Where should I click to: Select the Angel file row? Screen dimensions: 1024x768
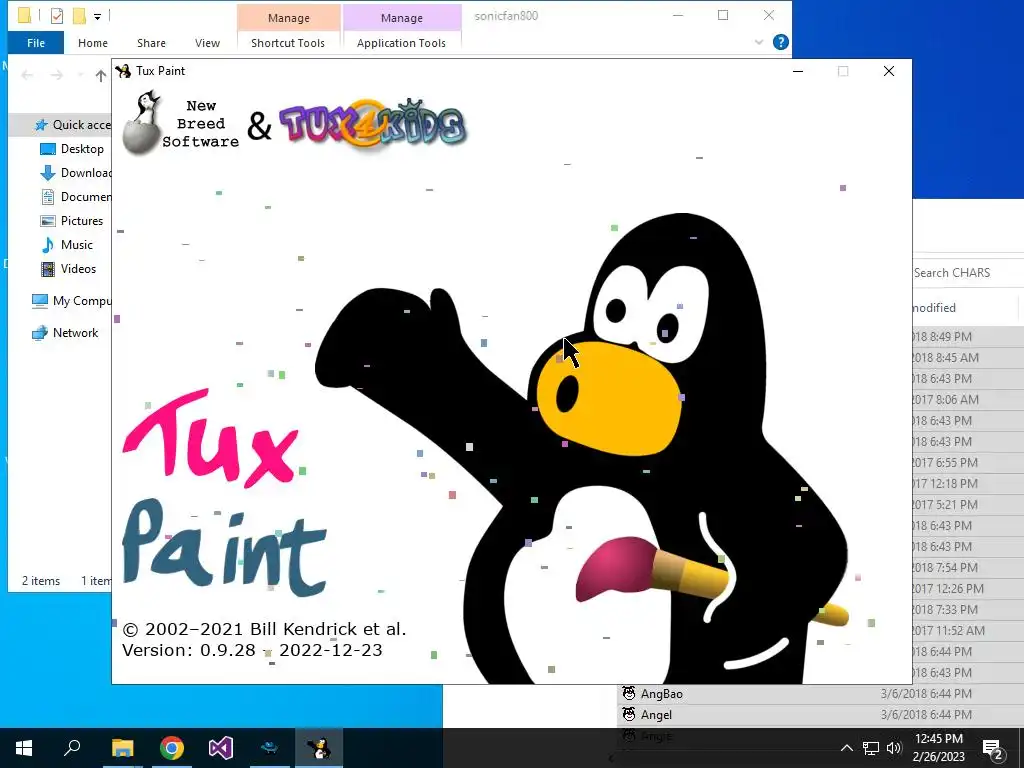point(820,714)
